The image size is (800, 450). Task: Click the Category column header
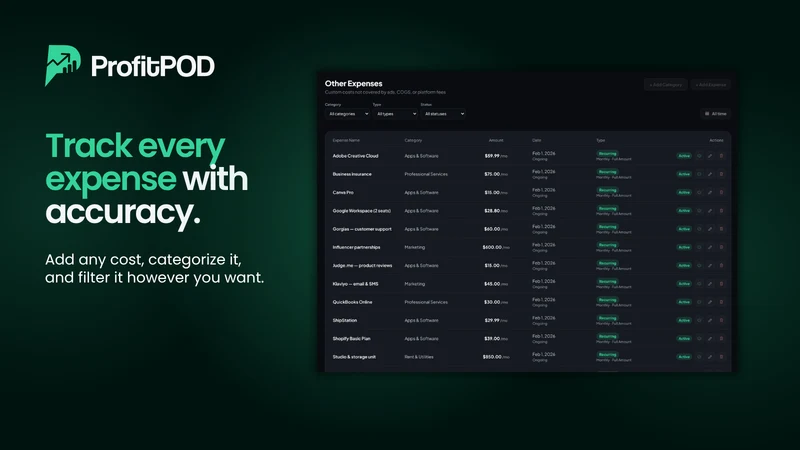coord(413,140)
